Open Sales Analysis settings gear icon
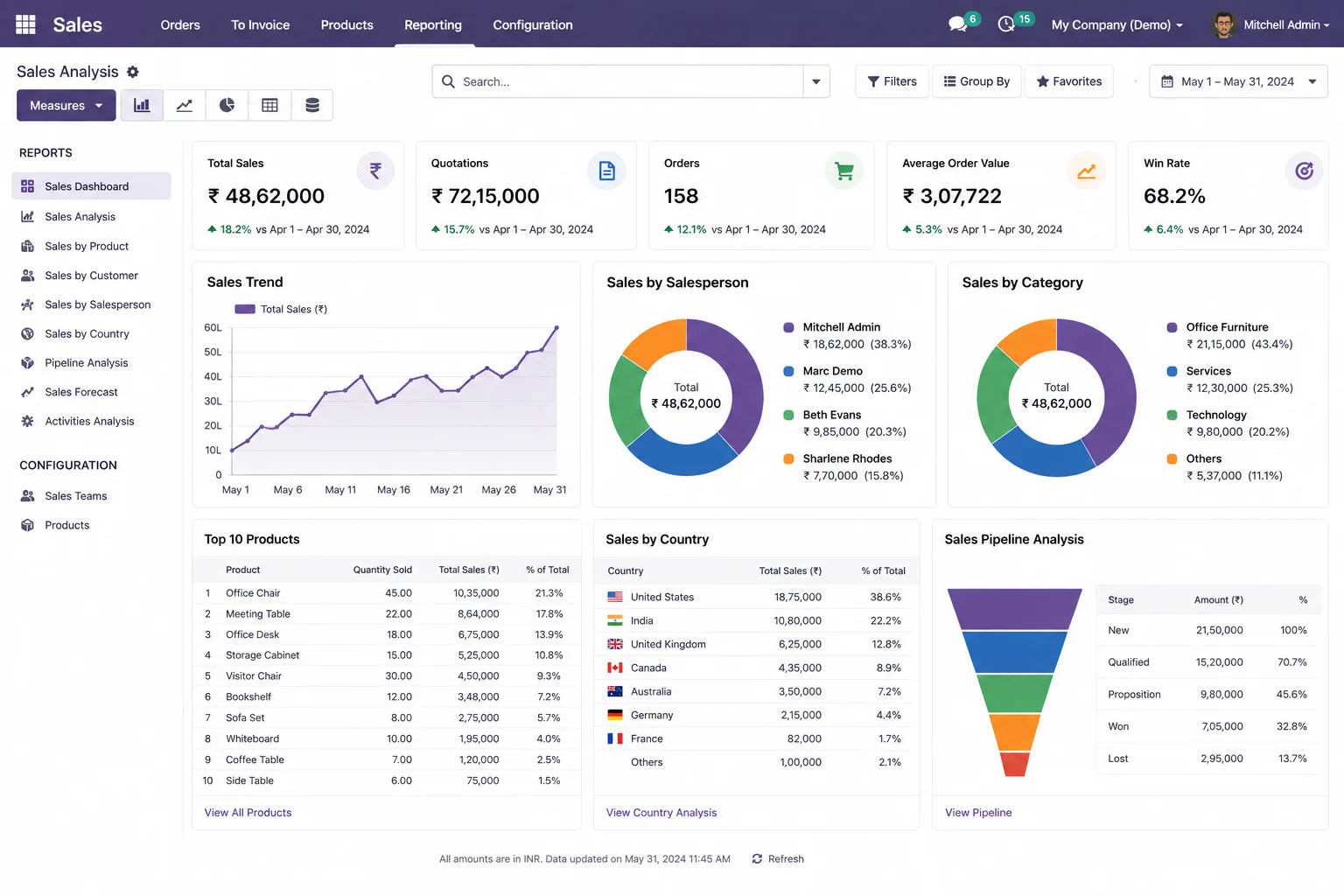This screenshot has width=1344, height=896. [133, 72]
